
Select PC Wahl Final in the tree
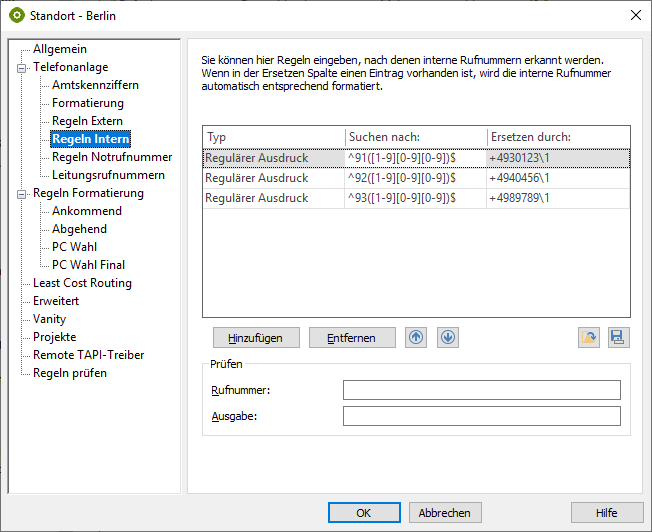(x=88, y=265)
